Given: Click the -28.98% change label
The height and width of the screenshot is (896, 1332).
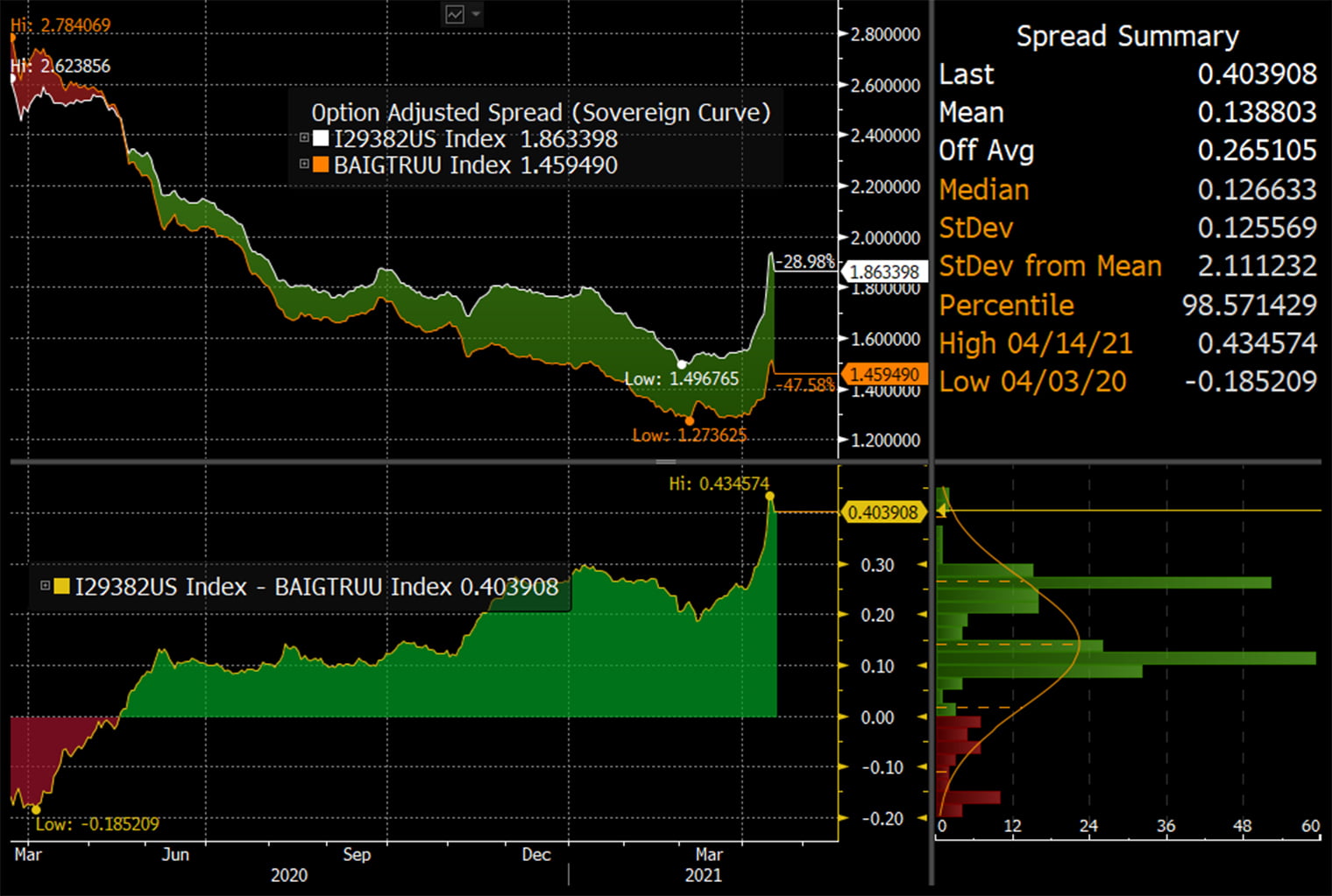Looking at the screenshot, I should click(x=804, y=262).
